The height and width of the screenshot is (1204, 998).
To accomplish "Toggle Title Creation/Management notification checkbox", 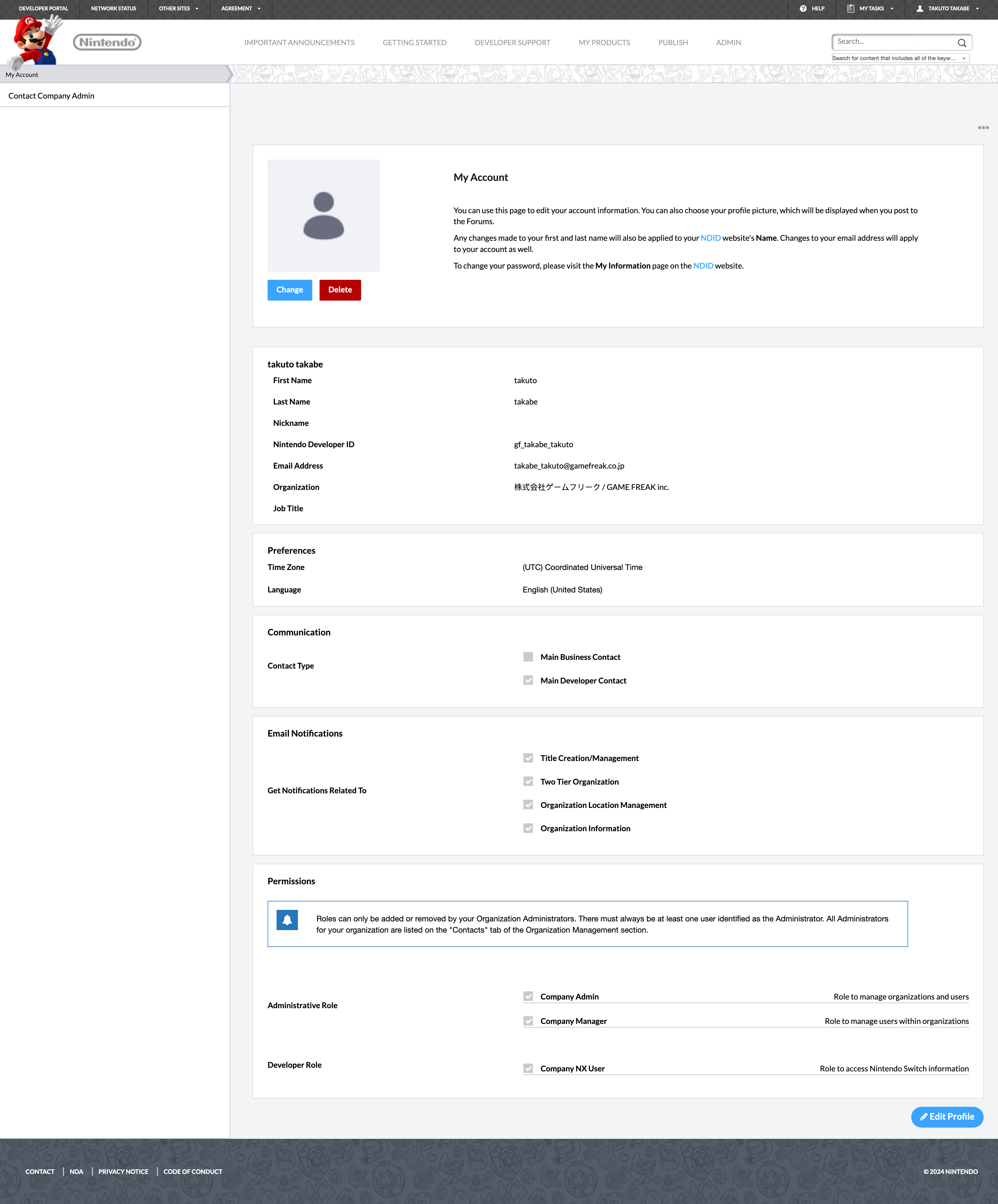I will pos(528,758).
